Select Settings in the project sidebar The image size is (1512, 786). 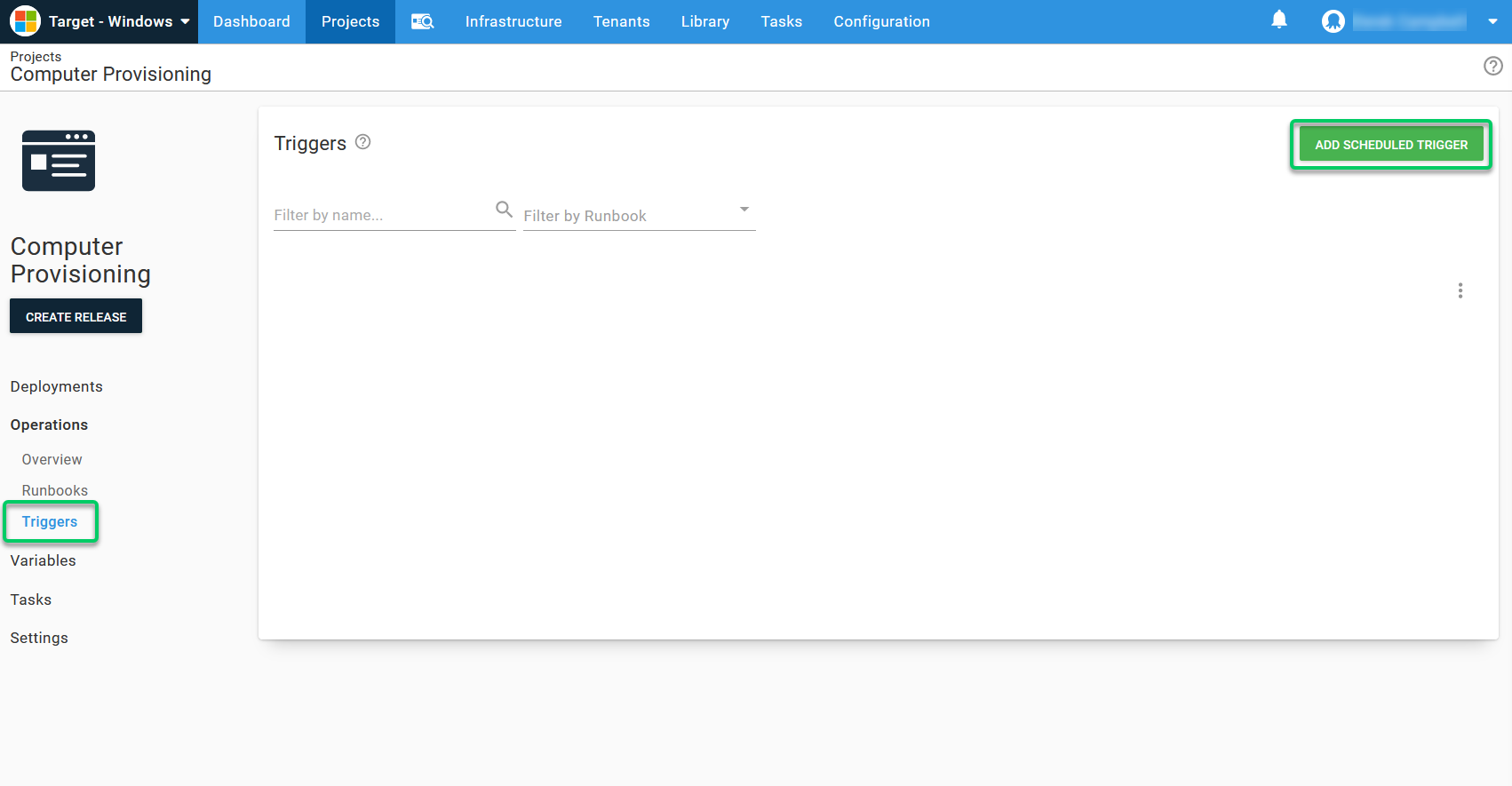coord(39,638)
